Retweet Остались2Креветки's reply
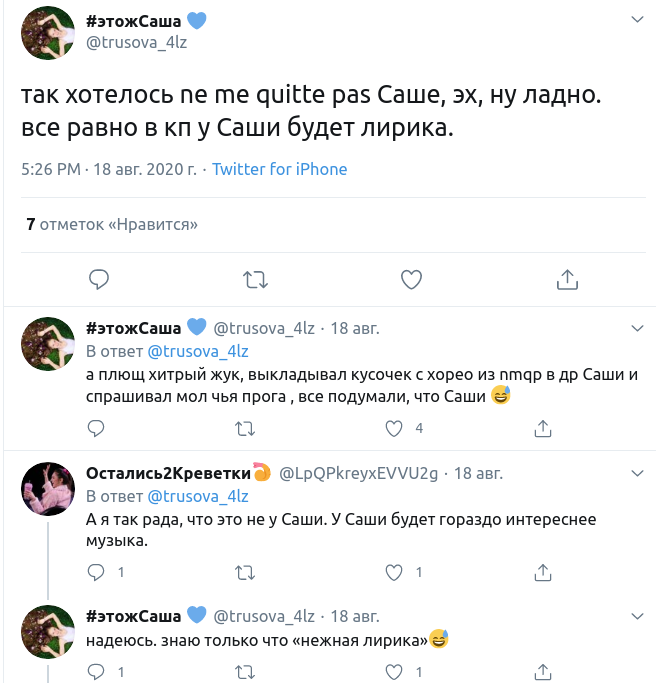 point(244,573)
